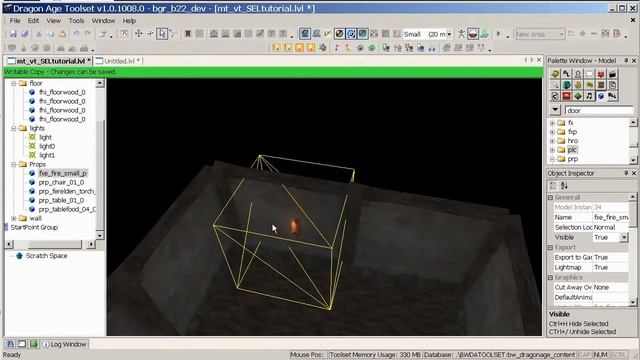640x360 pixels.
Task: Click the green stick-figure character icon
Action: point(461,34)
